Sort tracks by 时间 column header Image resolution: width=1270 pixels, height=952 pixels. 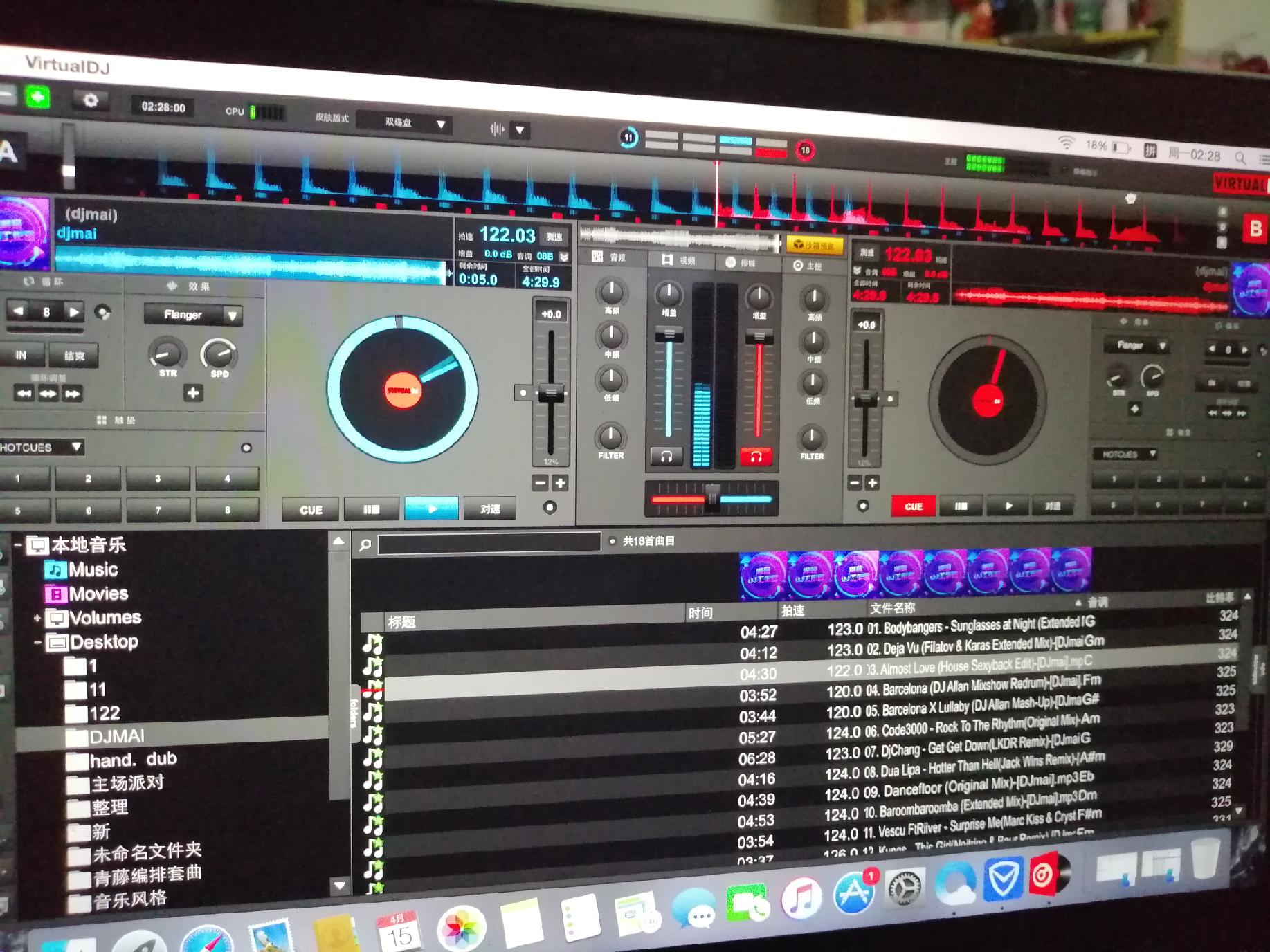(x=700, y=613)
